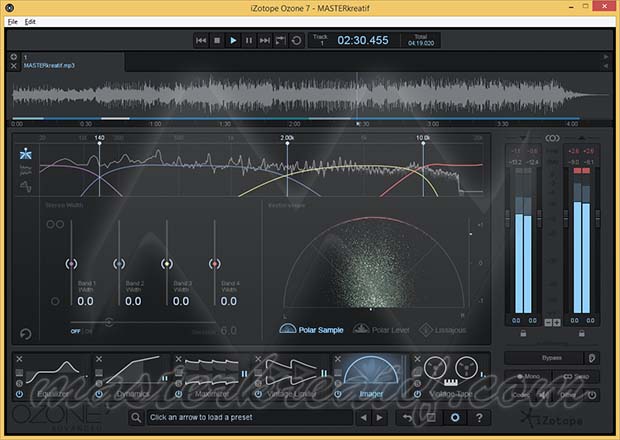Click the help question mark icon
This screenshot has height=440, width=620.
tap(480, 417)
